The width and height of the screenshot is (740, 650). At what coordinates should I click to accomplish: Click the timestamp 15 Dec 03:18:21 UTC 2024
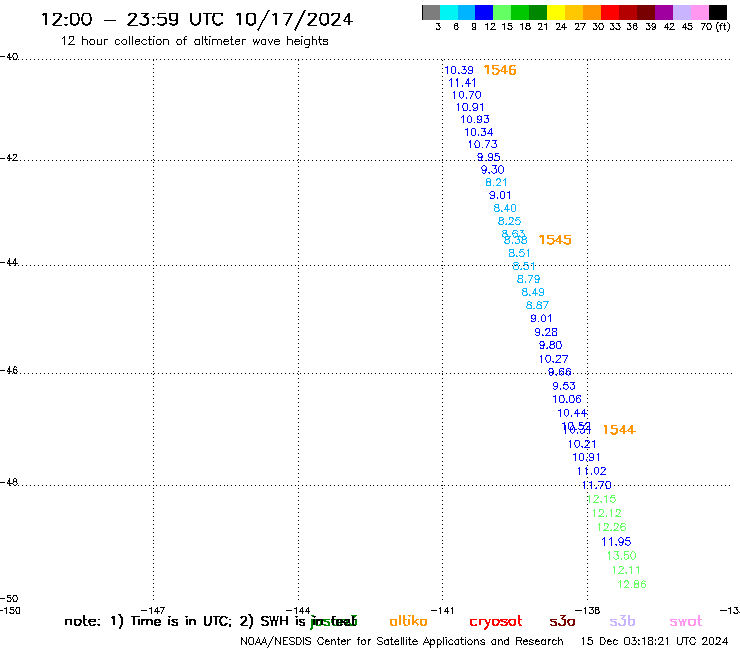[654, 641]
